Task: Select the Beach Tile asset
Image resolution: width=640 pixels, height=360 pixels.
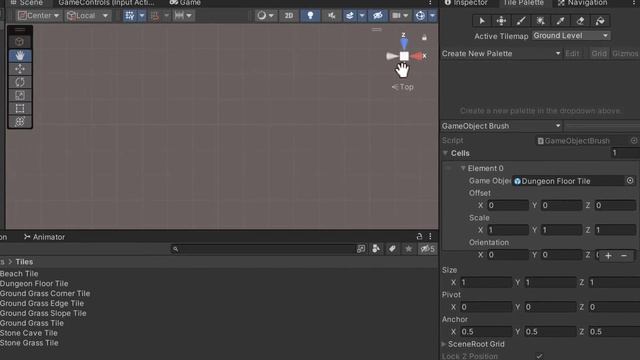Action: pyautogui.click(x=19, y=273)
